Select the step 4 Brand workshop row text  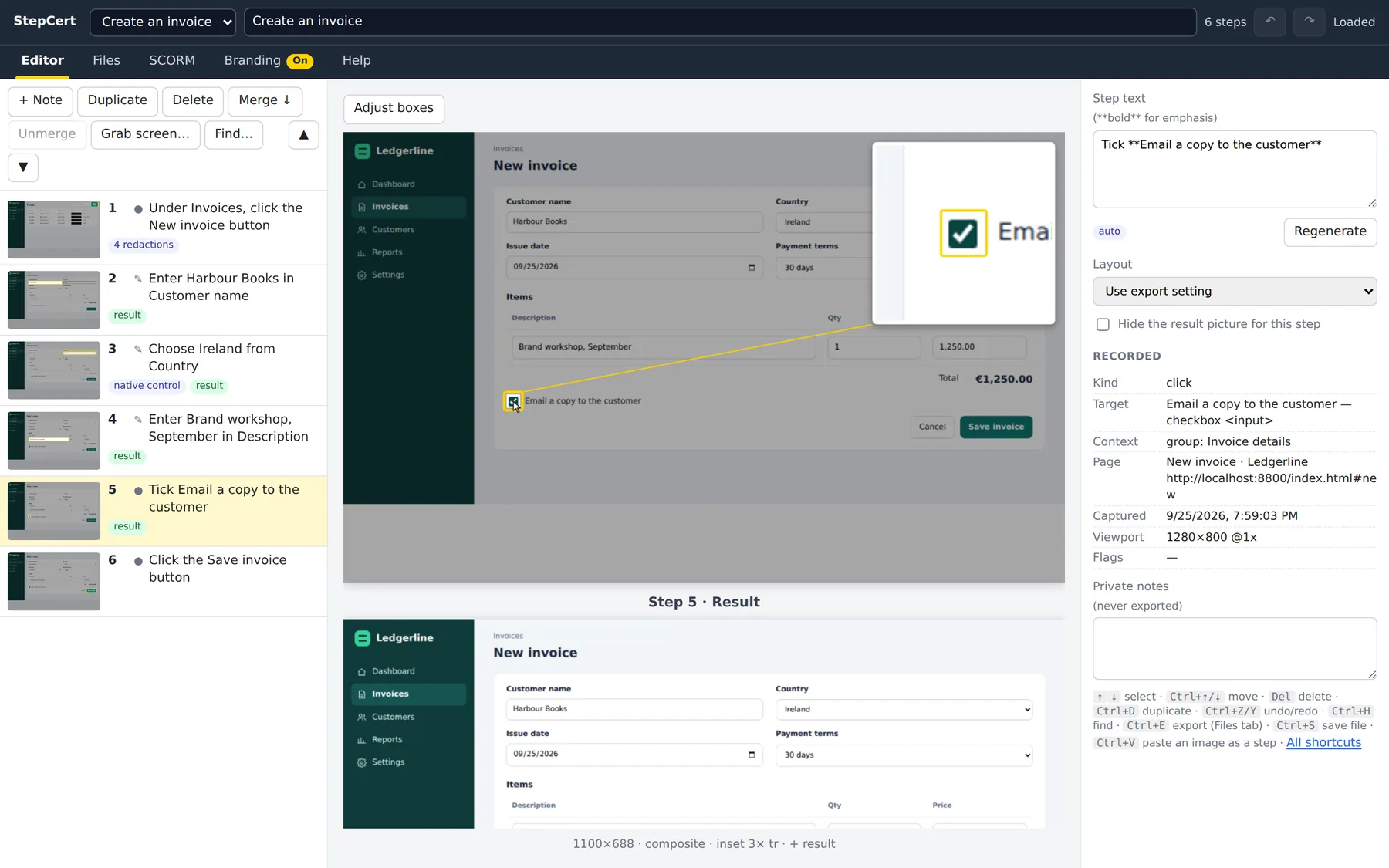pyautogui.click(x=228, y=428)
